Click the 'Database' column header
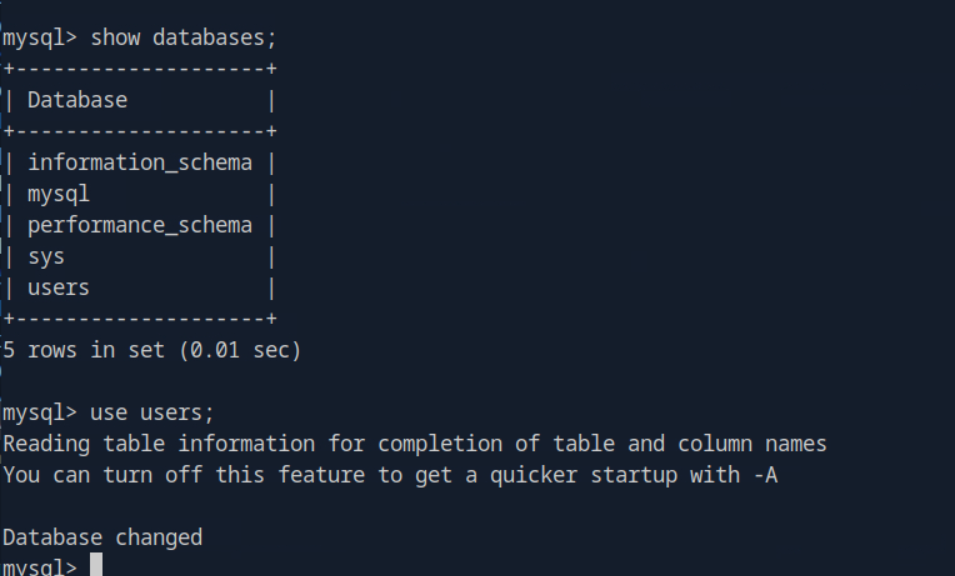This screenshot has width=955, height=576. point(77,100)
